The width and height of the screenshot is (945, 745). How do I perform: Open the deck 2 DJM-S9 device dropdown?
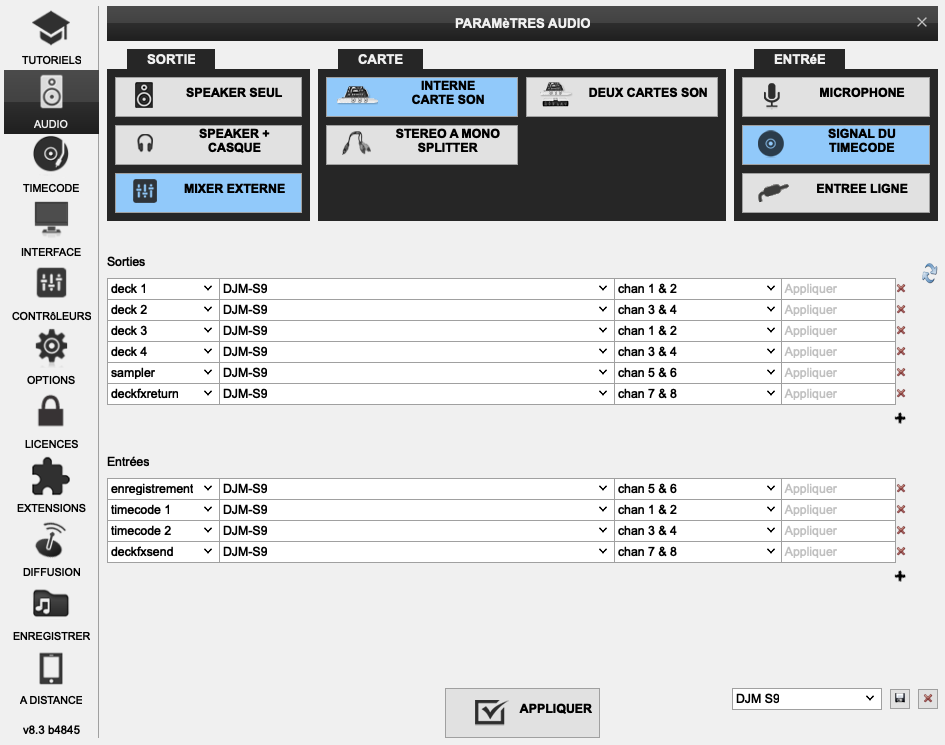(x=416, y=310)
